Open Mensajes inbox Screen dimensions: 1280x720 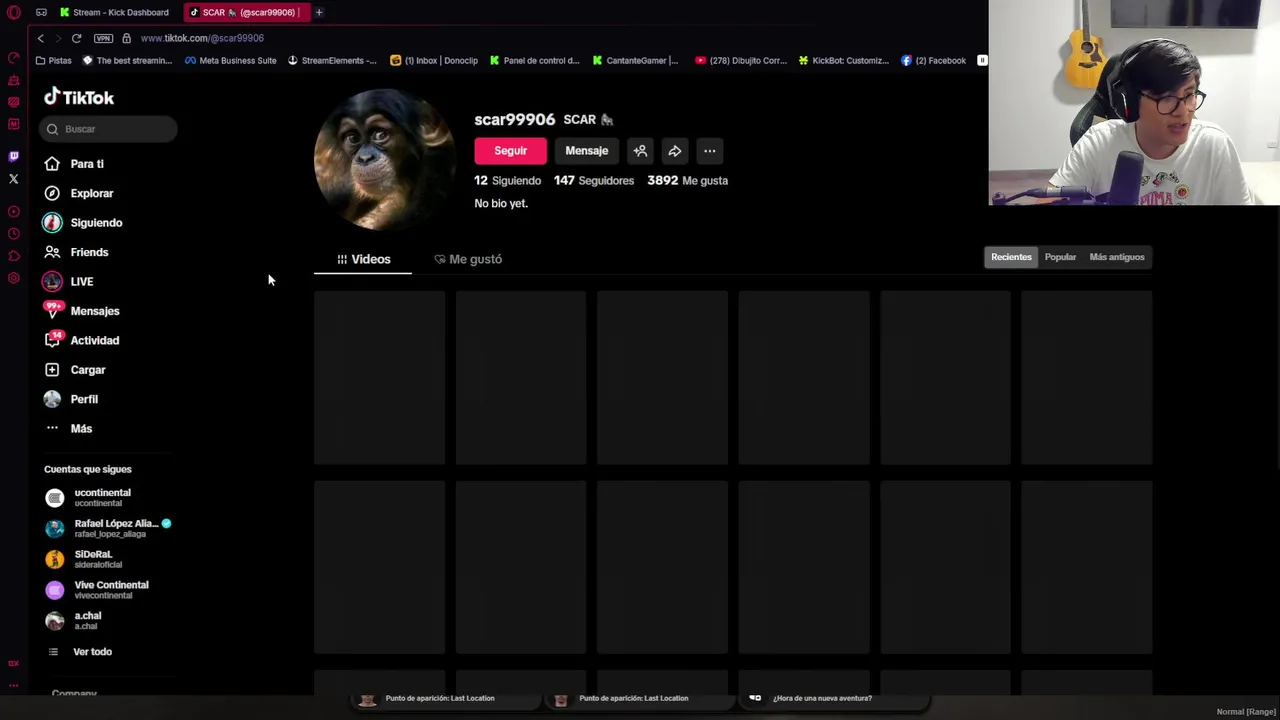point(81,311)
